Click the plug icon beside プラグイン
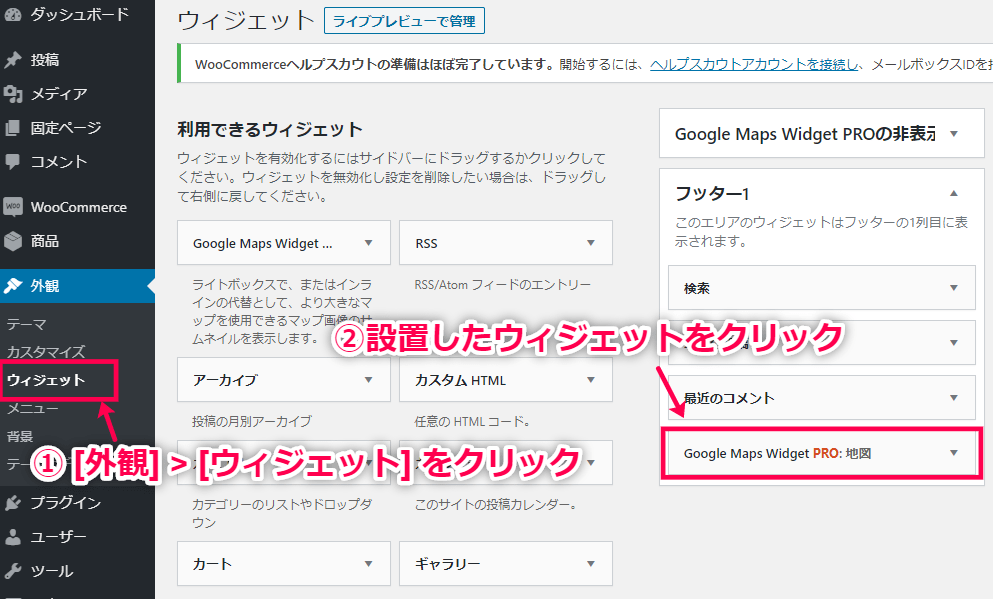The image size is (993, 599). coord(13,503)
